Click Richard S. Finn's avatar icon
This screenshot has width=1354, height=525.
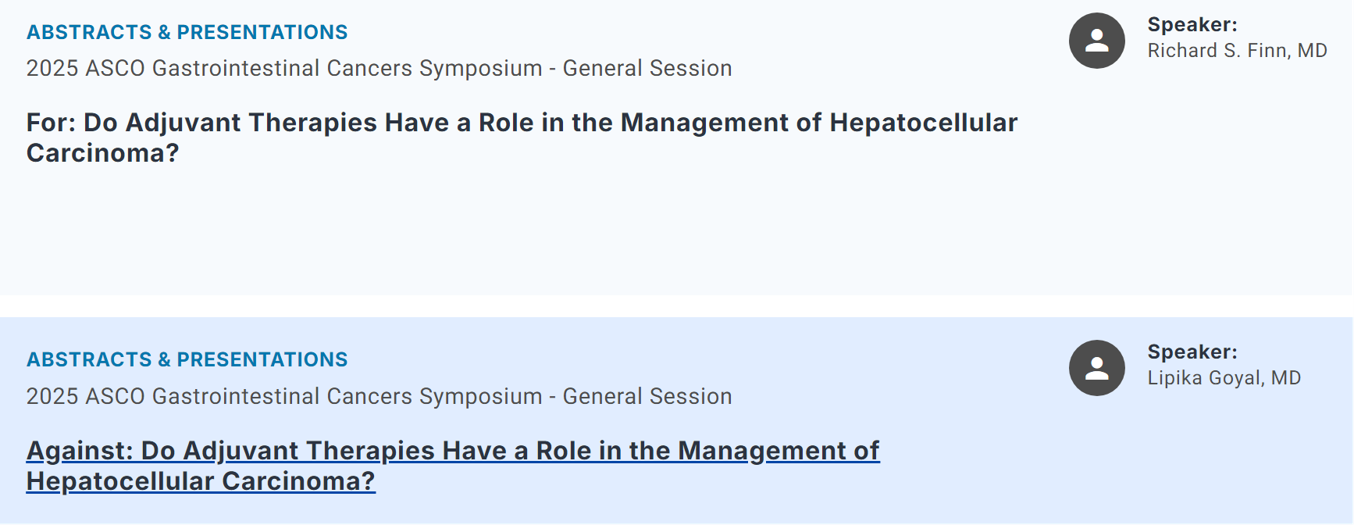[x=1097, y=41]
